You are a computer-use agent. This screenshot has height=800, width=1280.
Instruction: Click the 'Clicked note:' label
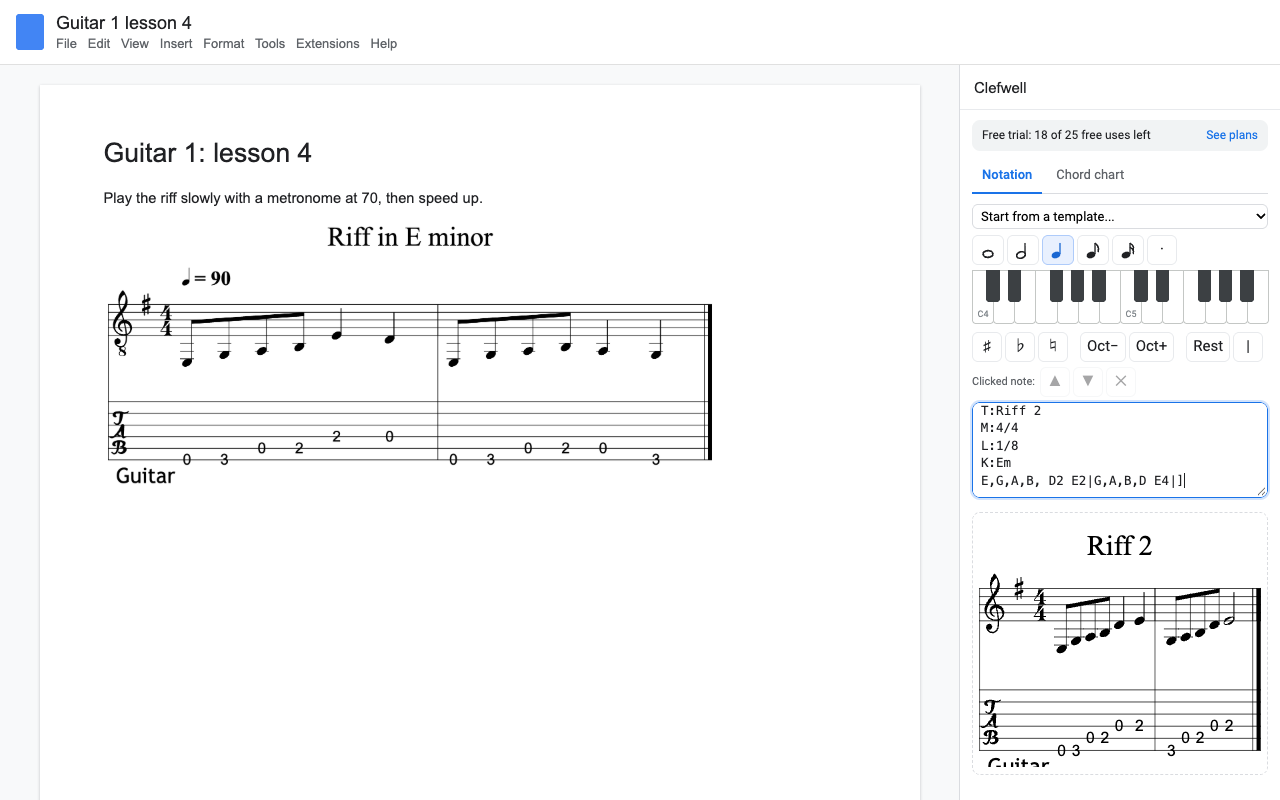point(1003,381)
